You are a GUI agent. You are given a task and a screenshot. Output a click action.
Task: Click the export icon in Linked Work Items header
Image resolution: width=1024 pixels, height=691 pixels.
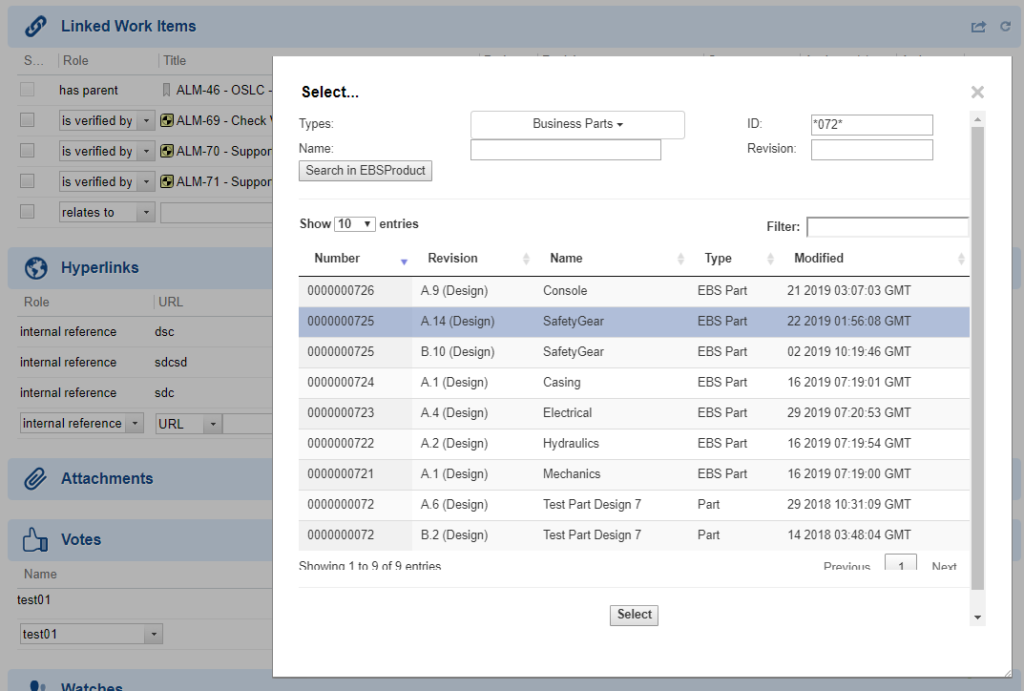tap(978, 27)
